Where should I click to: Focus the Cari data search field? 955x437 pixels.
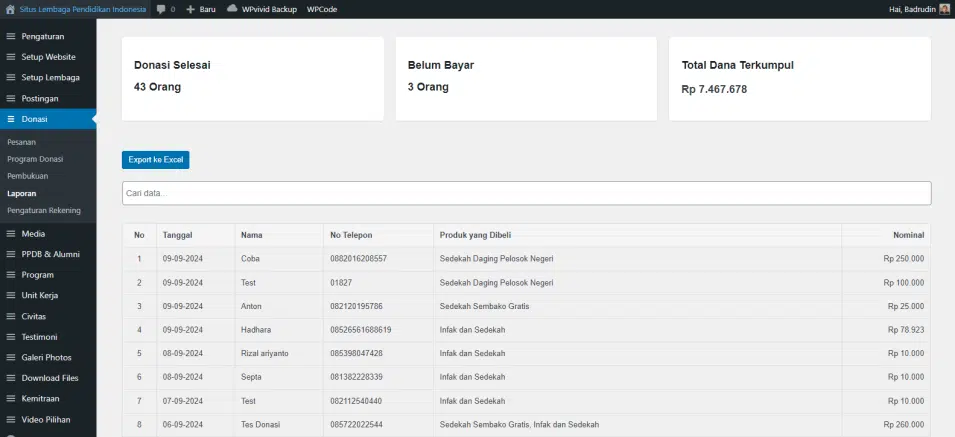(526, 193)
